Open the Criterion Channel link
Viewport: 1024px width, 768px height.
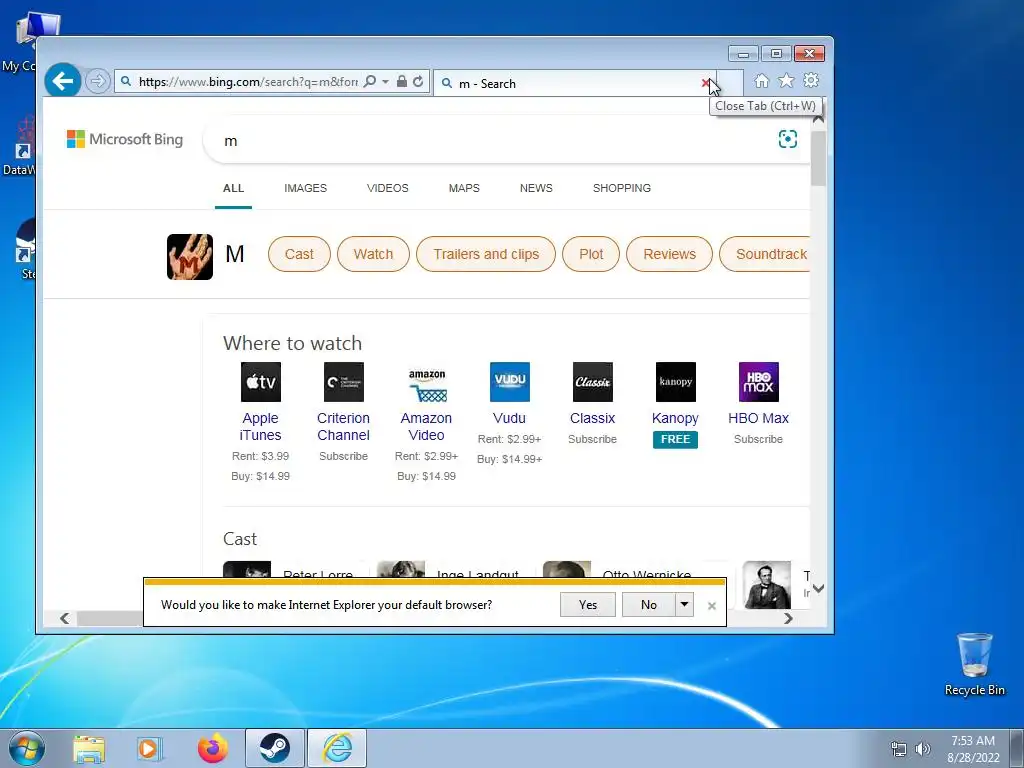(x=344, y=426)
